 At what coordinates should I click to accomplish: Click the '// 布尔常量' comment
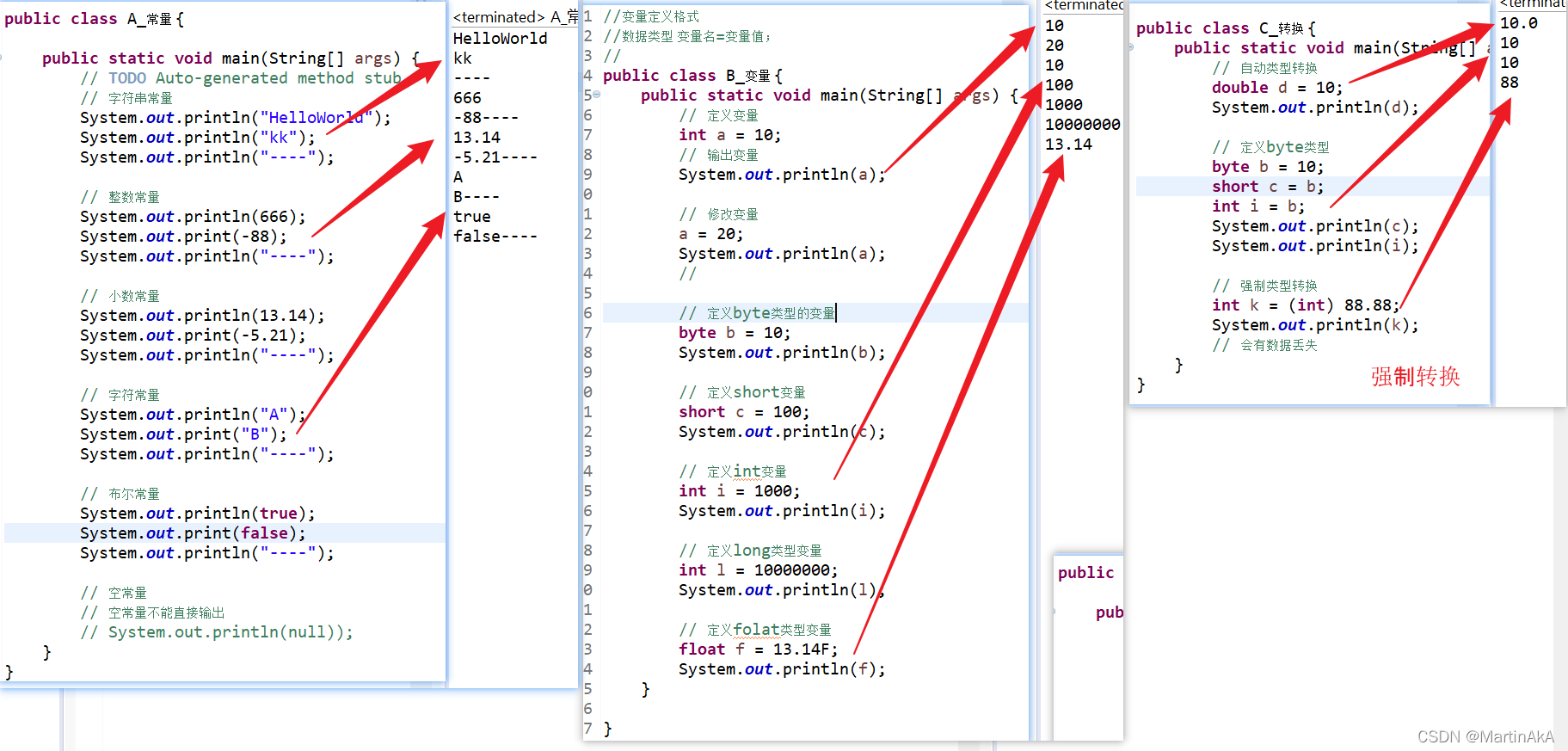(x=120, y=494)
